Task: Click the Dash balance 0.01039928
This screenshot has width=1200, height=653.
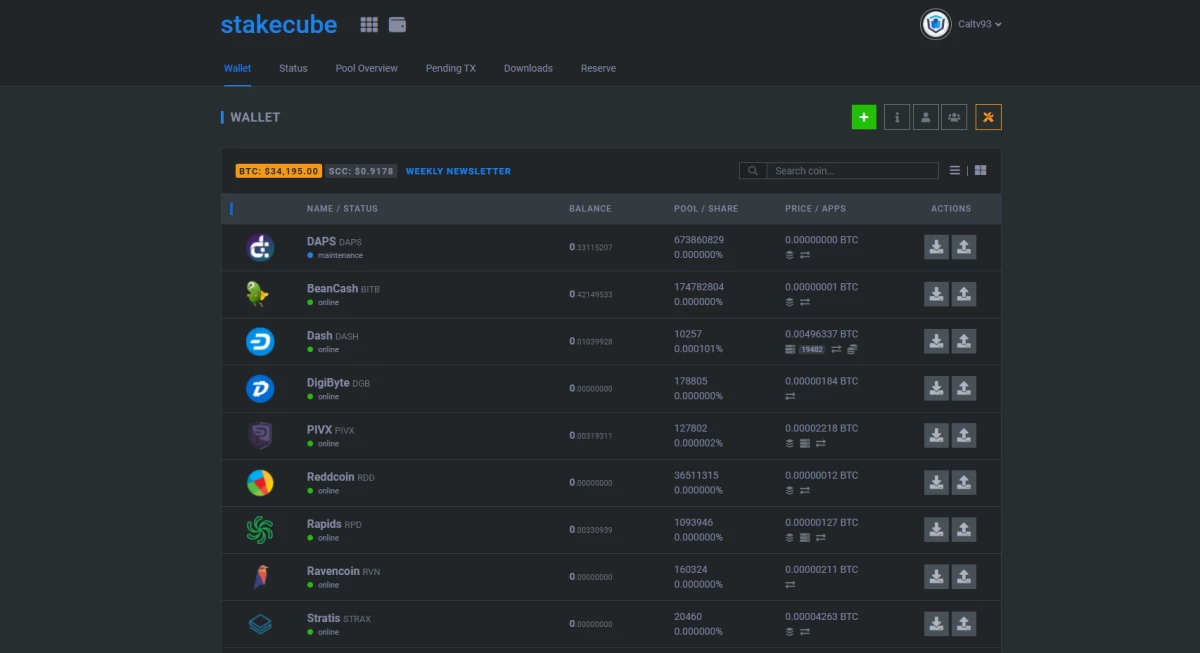Action: point(591,342)
